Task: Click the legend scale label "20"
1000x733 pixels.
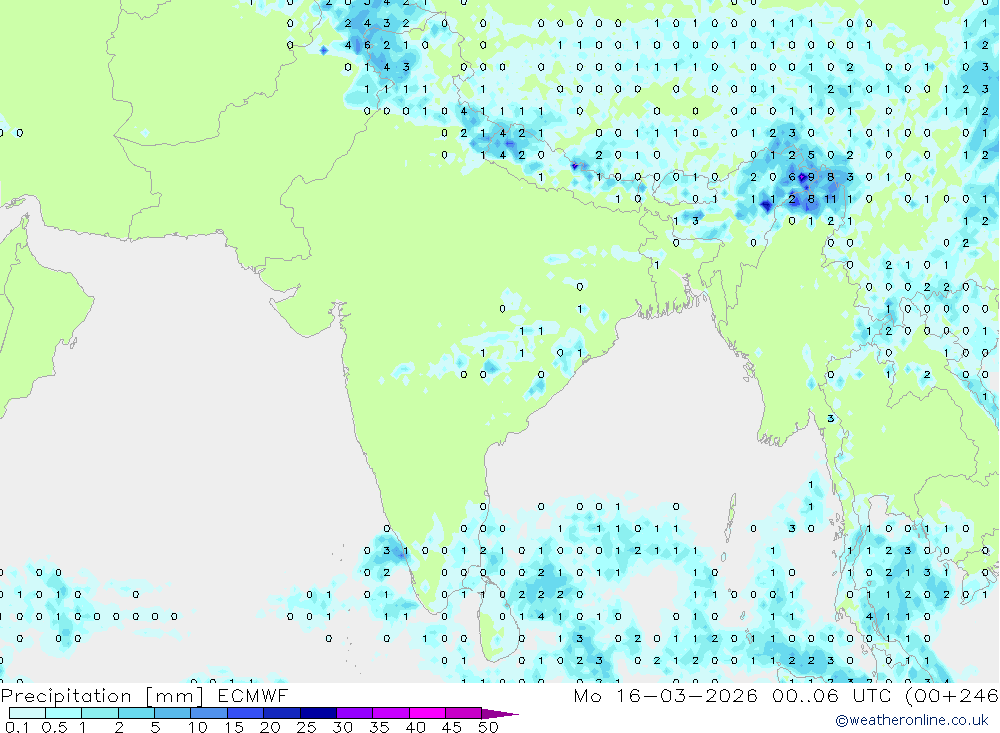Action: (x=270, y=727)
